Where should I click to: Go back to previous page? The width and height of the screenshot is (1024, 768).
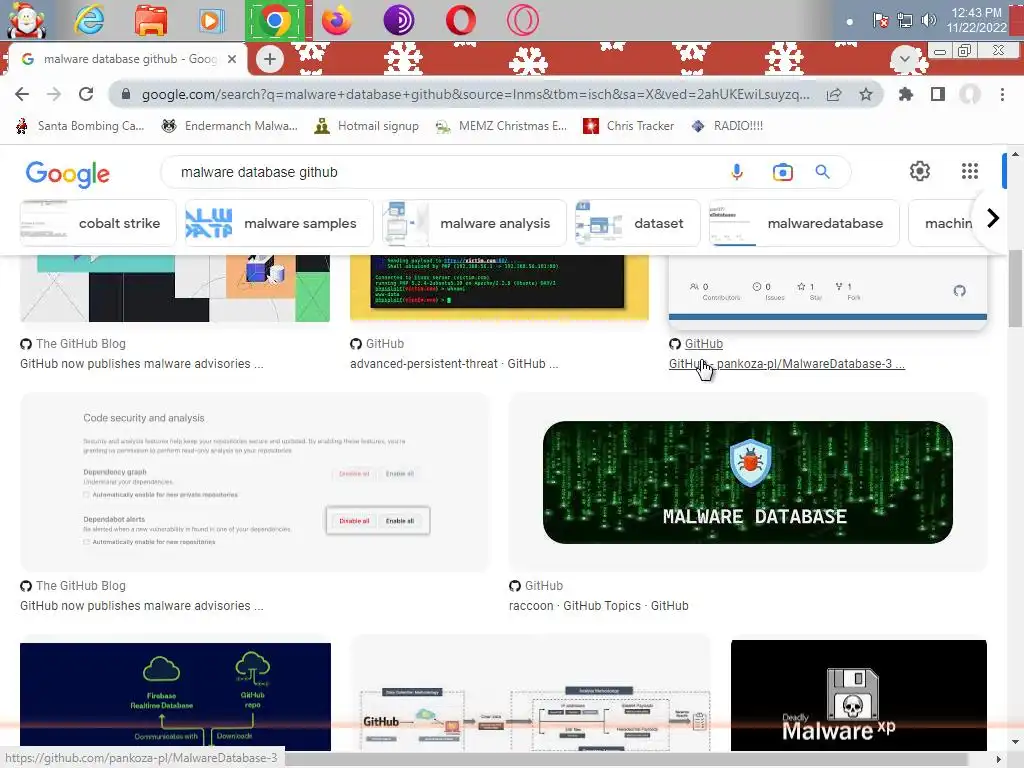tap(22, 94)
